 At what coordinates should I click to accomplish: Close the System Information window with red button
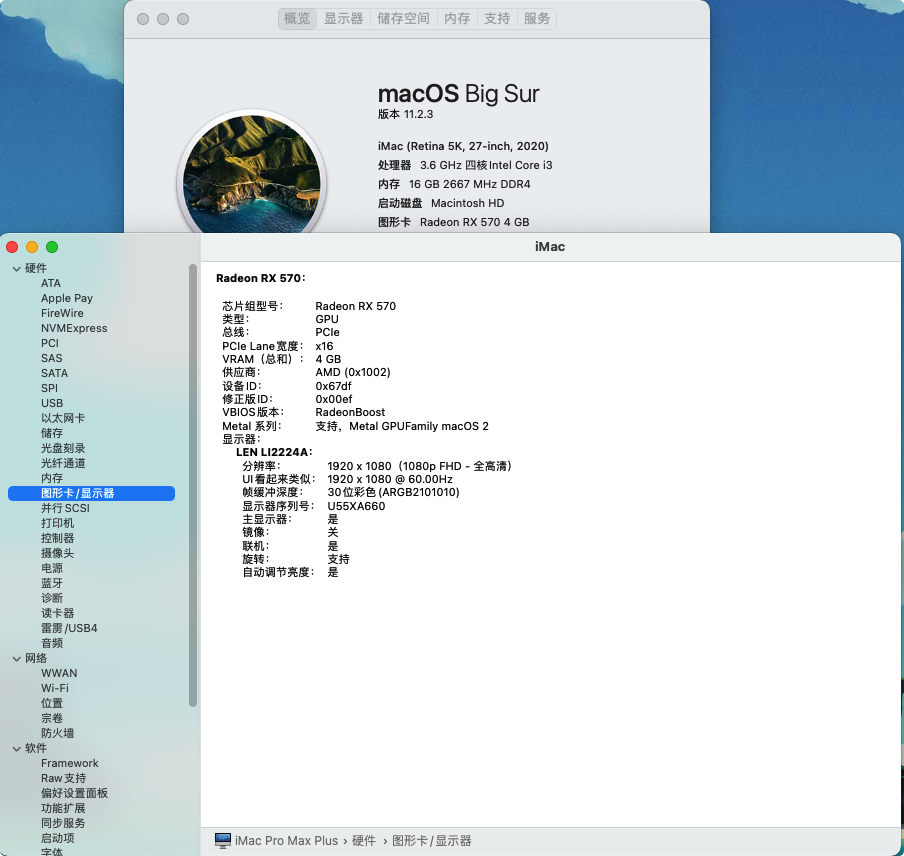(12, 247)
